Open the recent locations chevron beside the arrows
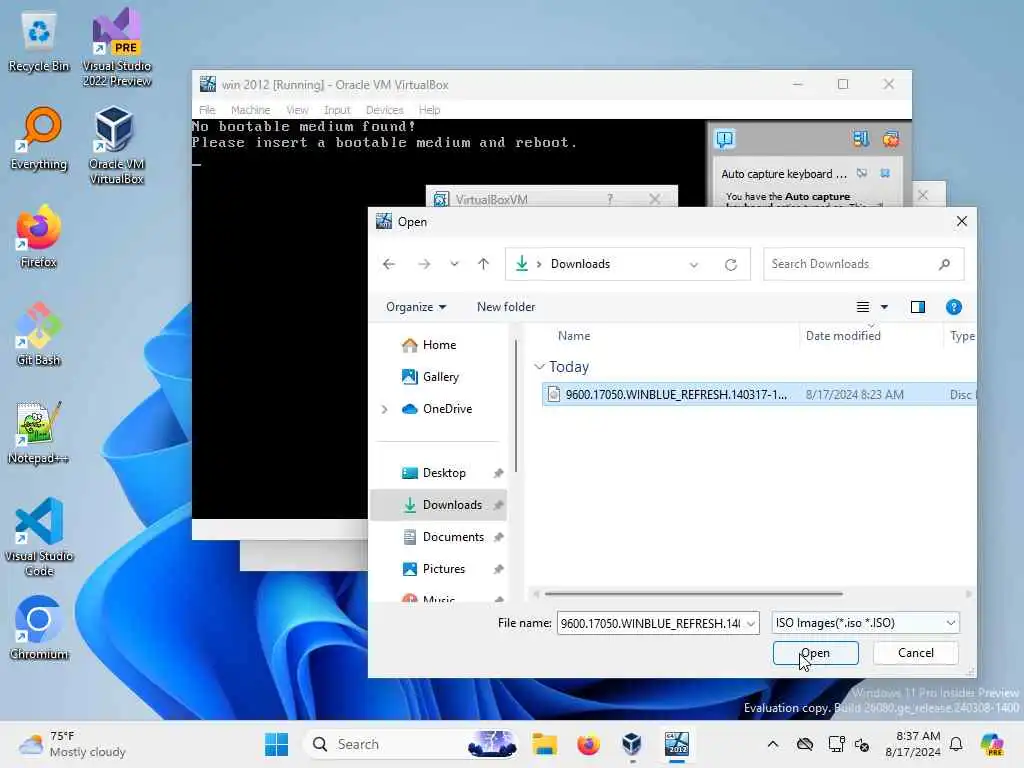1024x768 pixels. tap(455, 264)
